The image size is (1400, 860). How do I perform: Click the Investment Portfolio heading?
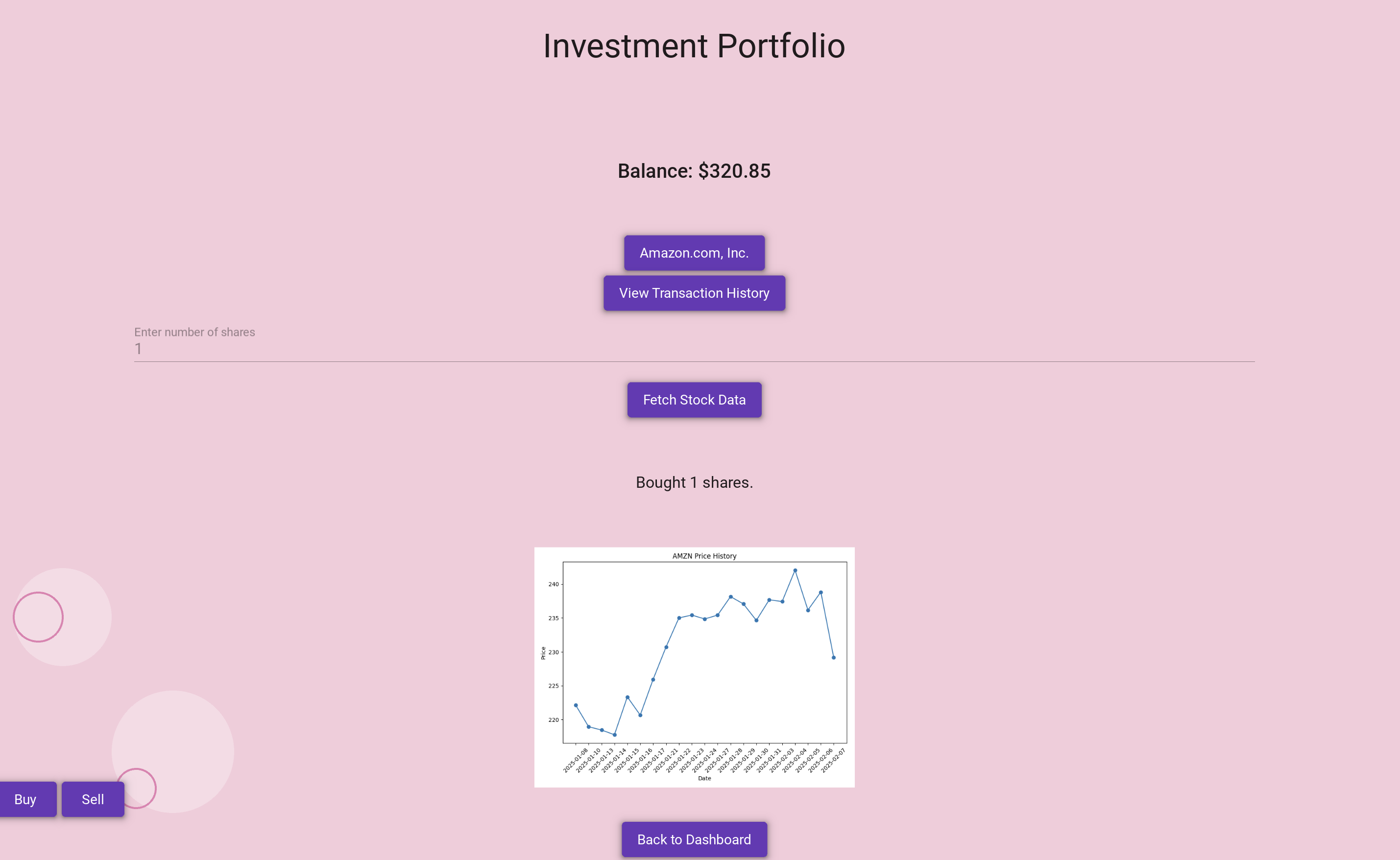tap(694, 46)
